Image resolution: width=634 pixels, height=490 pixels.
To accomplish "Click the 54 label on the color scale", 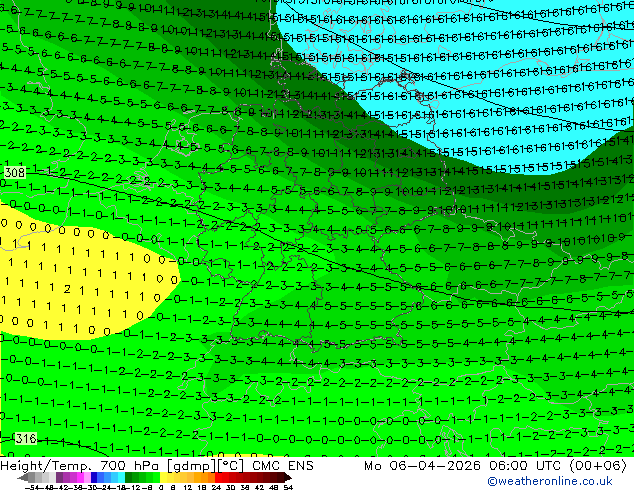I will [287, 487].
